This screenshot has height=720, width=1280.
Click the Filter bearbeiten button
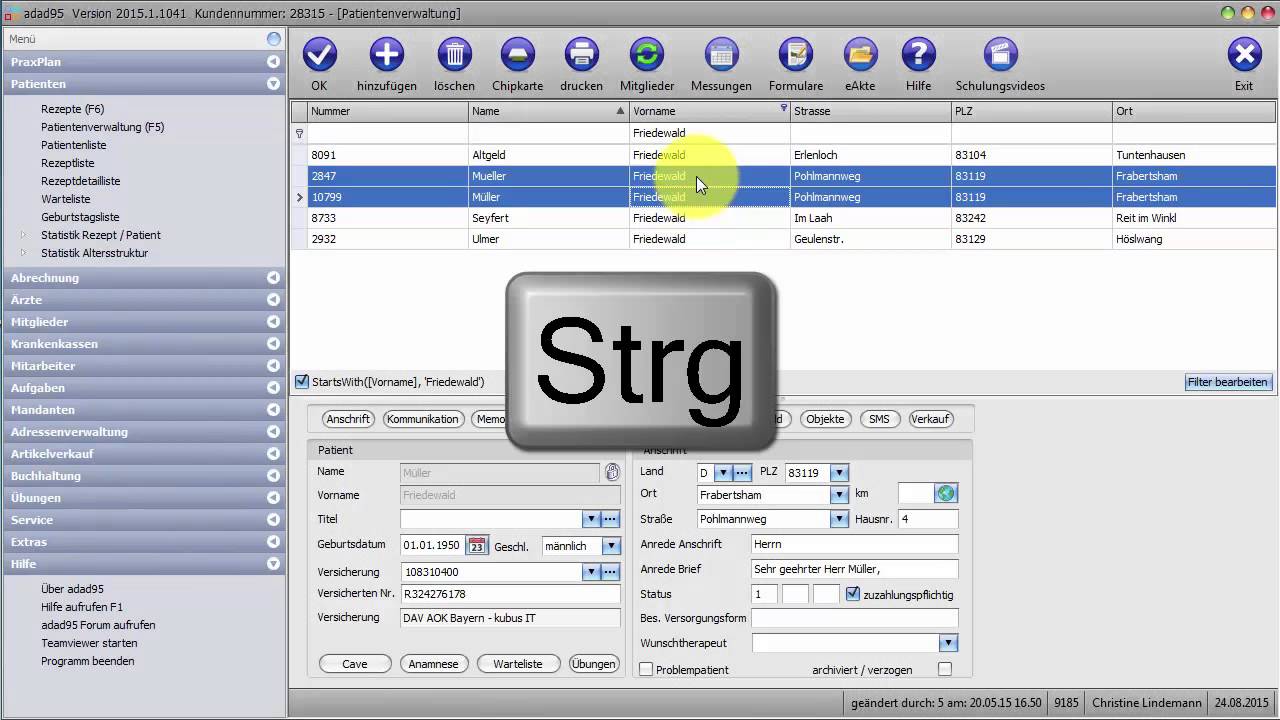click(1228, 382)
